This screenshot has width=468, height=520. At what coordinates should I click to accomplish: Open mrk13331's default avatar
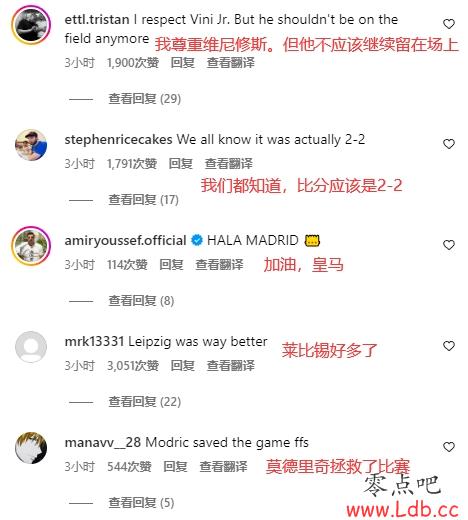(31, 347)
